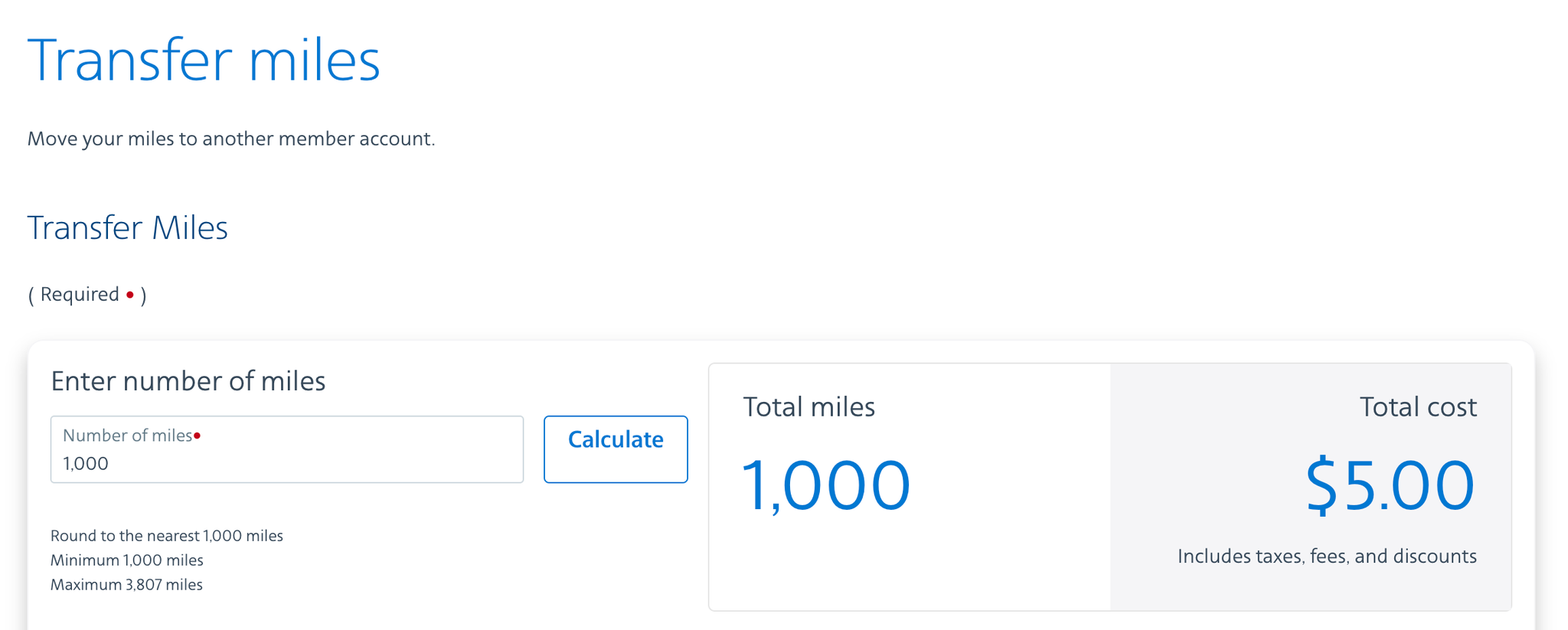
Task: Click the Move your miles description text
Action: point(231,139)
